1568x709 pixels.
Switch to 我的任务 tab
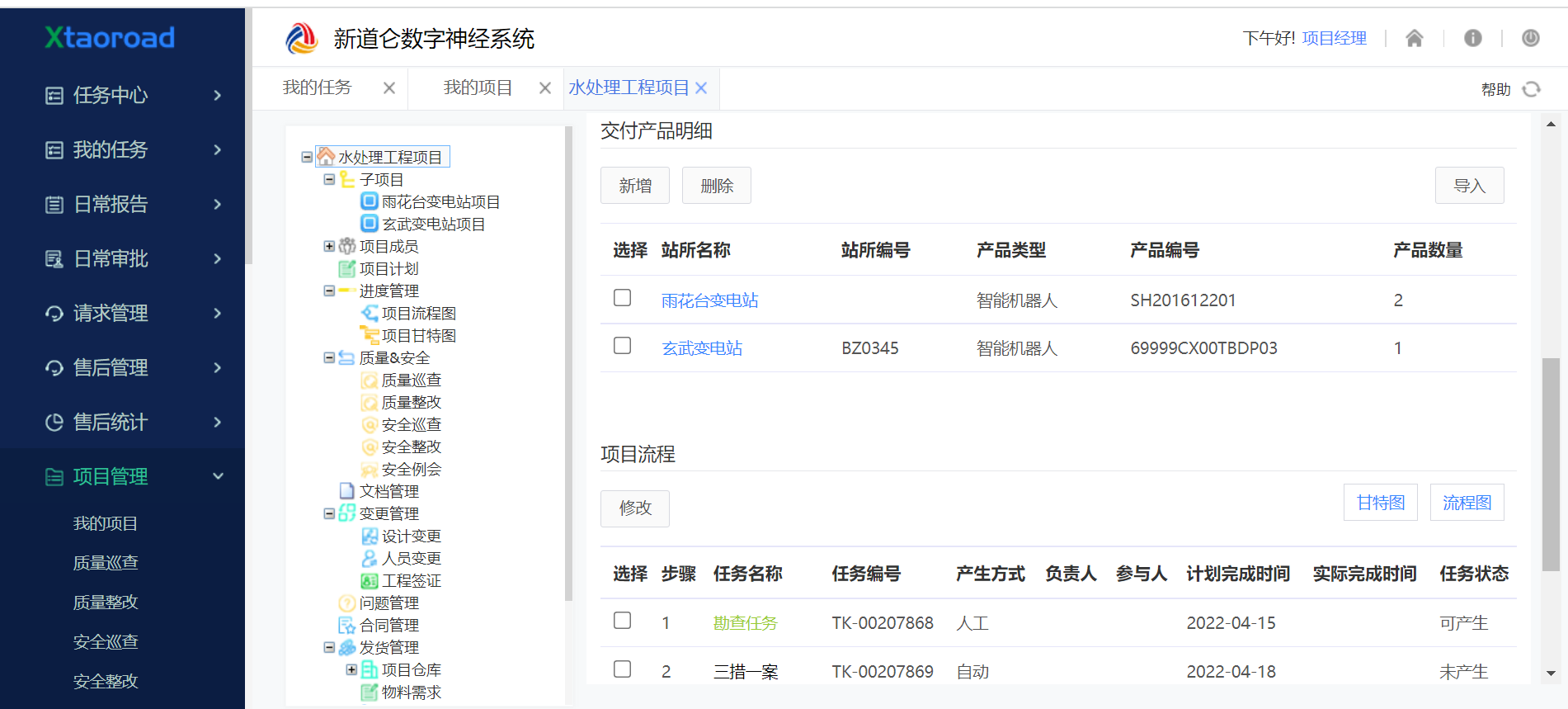tap(317, 87)
